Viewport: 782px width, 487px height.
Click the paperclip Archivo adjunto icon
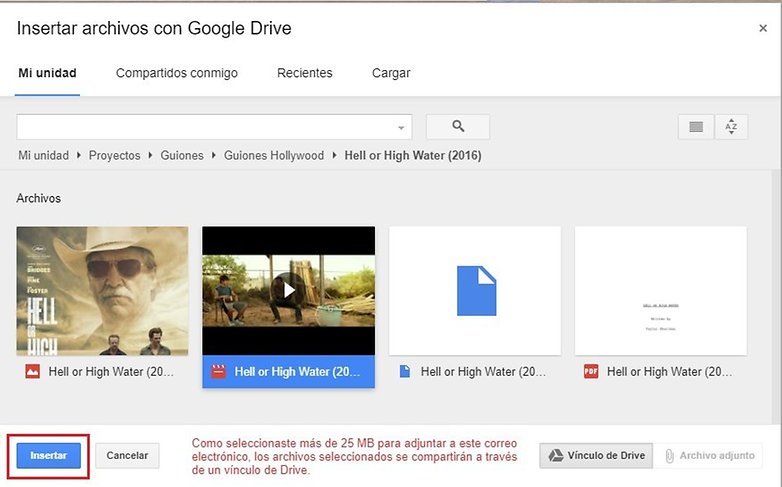669,456
